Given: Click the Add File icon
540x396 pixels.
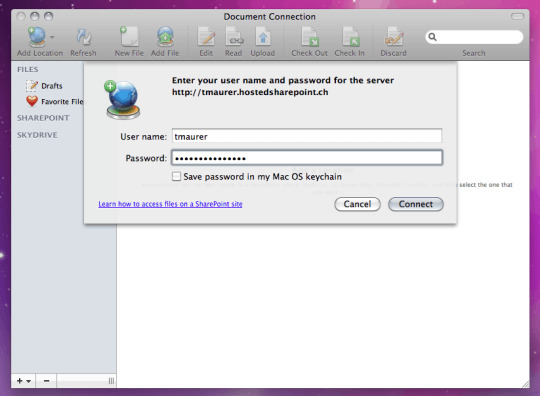Looking at the screenshot, I should [x=165, y=37].
